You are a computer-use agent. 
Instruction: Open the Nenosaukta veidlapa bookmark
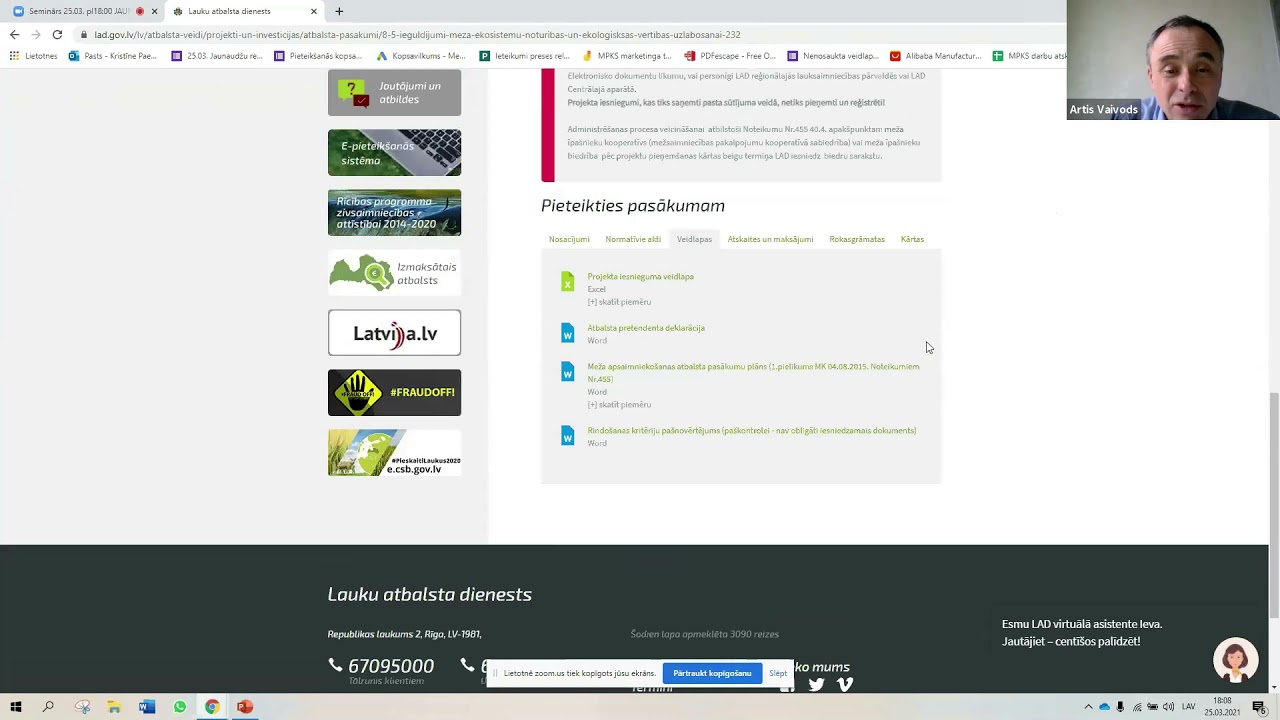tap(832, 56)
